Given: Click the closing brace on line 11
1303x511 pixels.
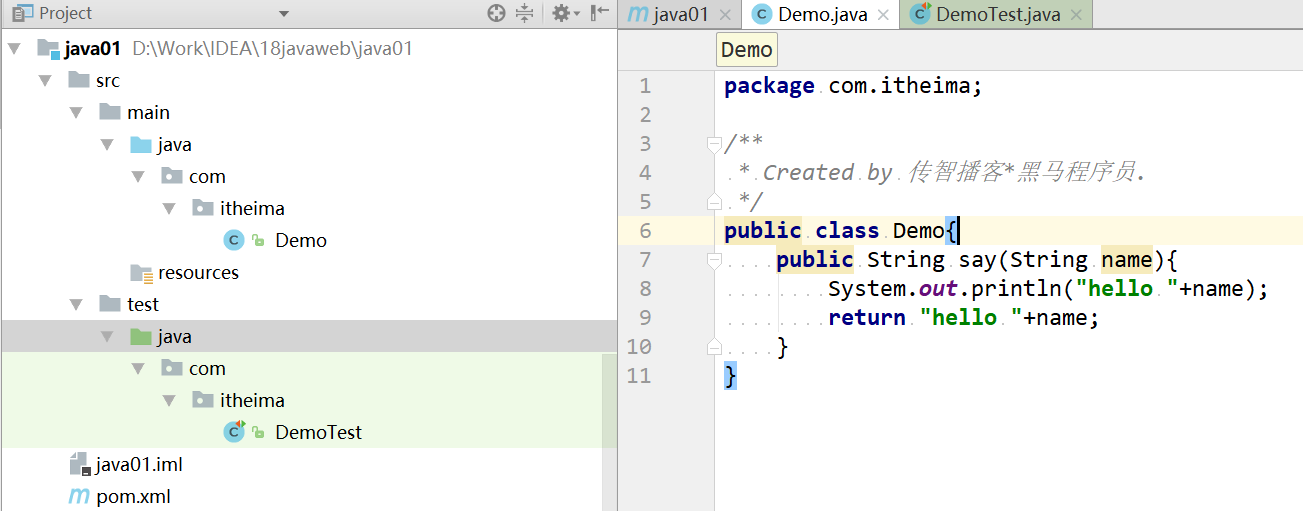Looking at the screenshot, I should tap(730, 376).
